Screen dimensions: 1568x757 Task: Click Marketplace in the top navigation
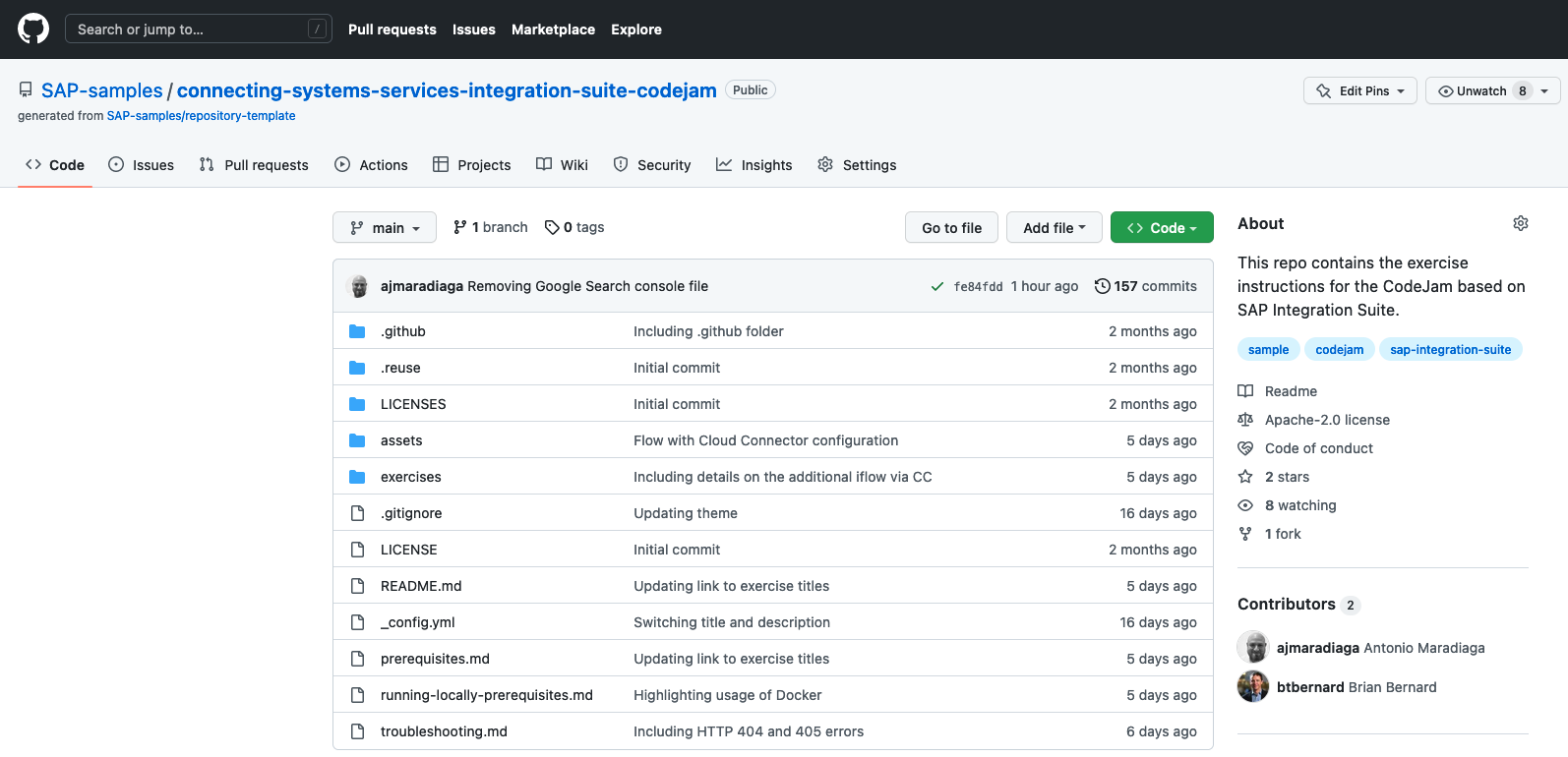(x=553, y=29)
